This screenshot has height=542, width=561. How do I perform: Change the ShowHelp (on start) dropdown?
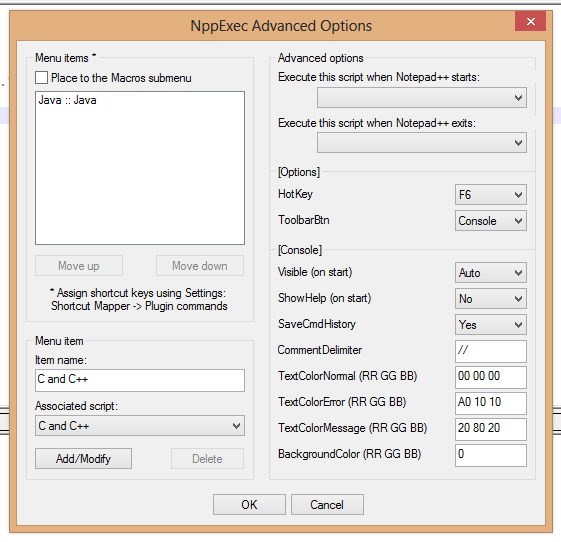click(x=491, y=299)
